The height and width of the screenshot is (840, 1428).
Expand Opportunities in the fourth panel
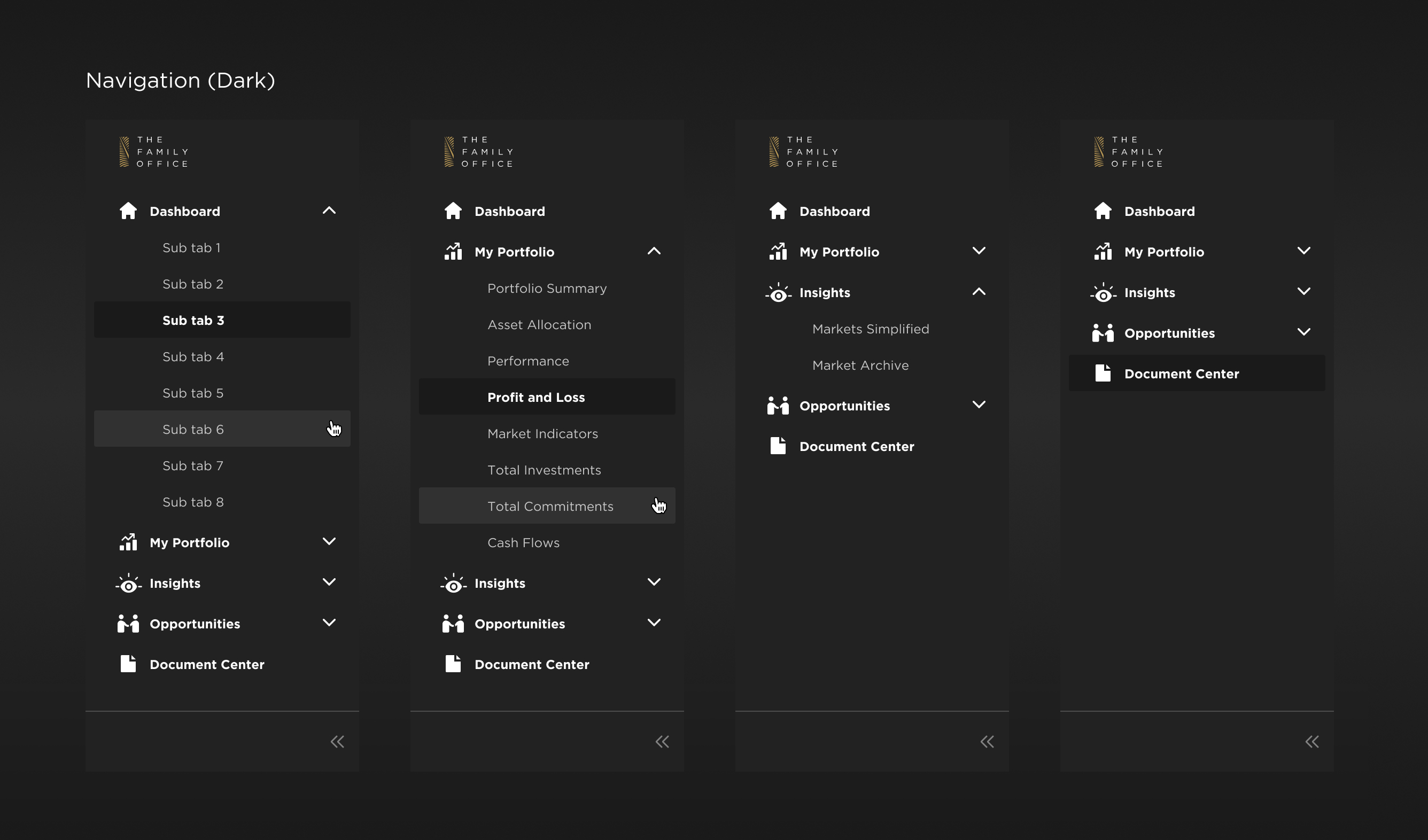tap(1303, 332)
